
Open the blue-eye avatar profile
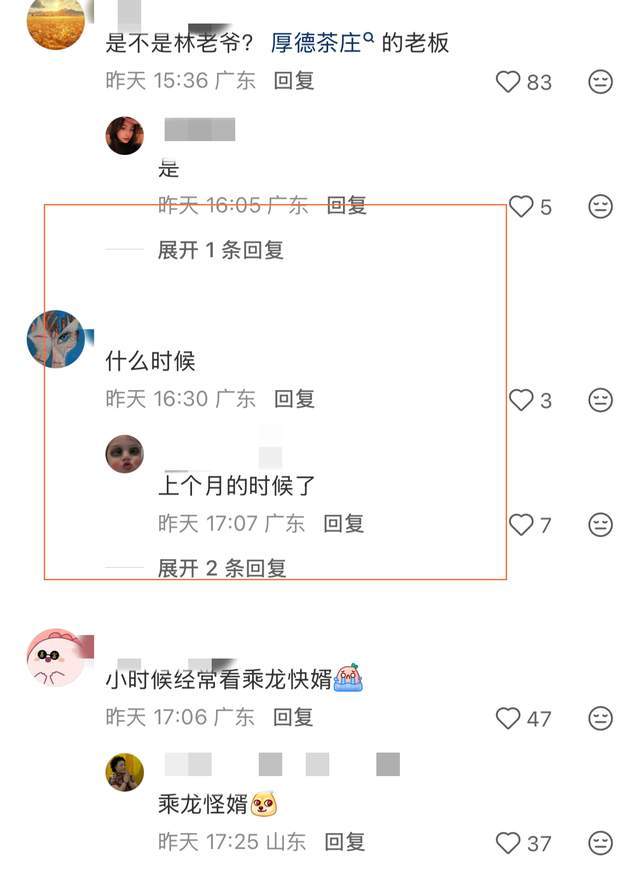(x=56, y=339)
